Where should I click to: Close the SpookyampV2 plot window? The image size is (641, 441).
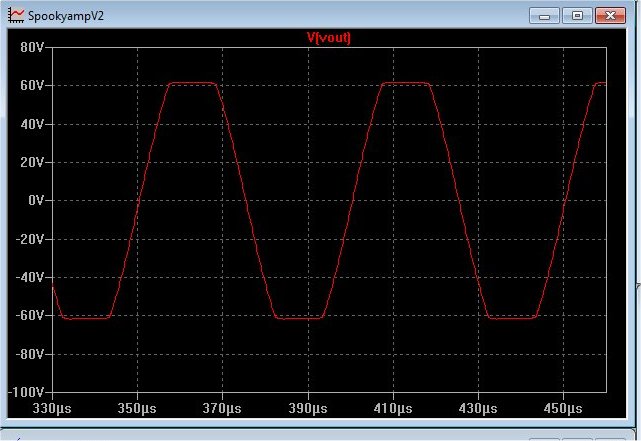610,16
